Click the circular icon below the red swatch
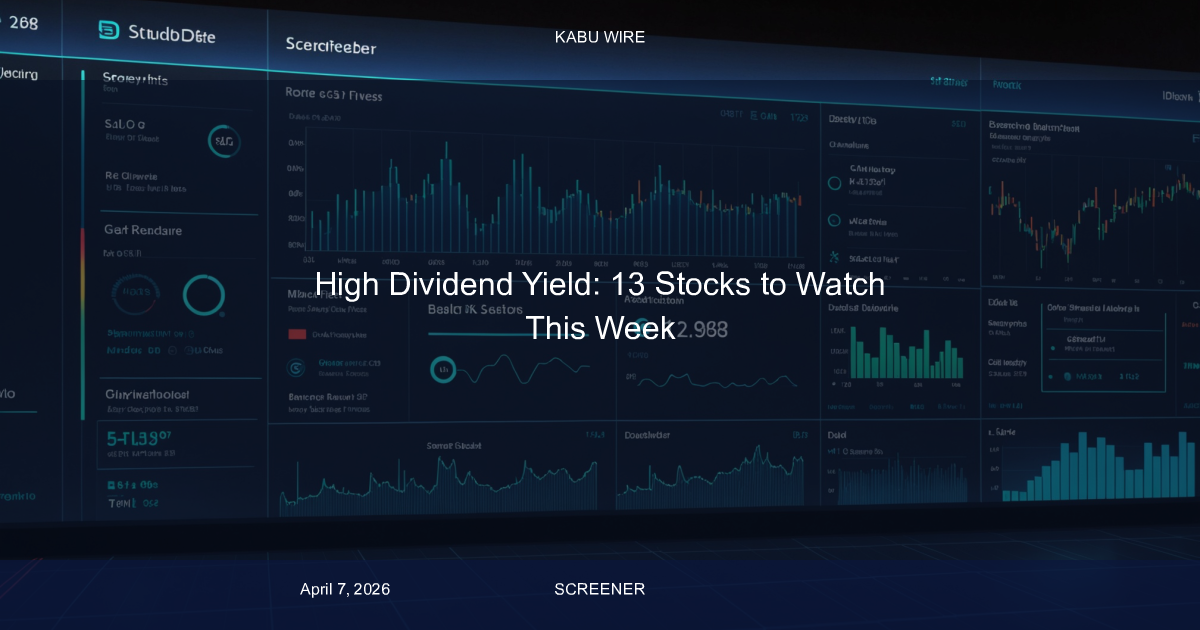 click(x=296, y=367)
